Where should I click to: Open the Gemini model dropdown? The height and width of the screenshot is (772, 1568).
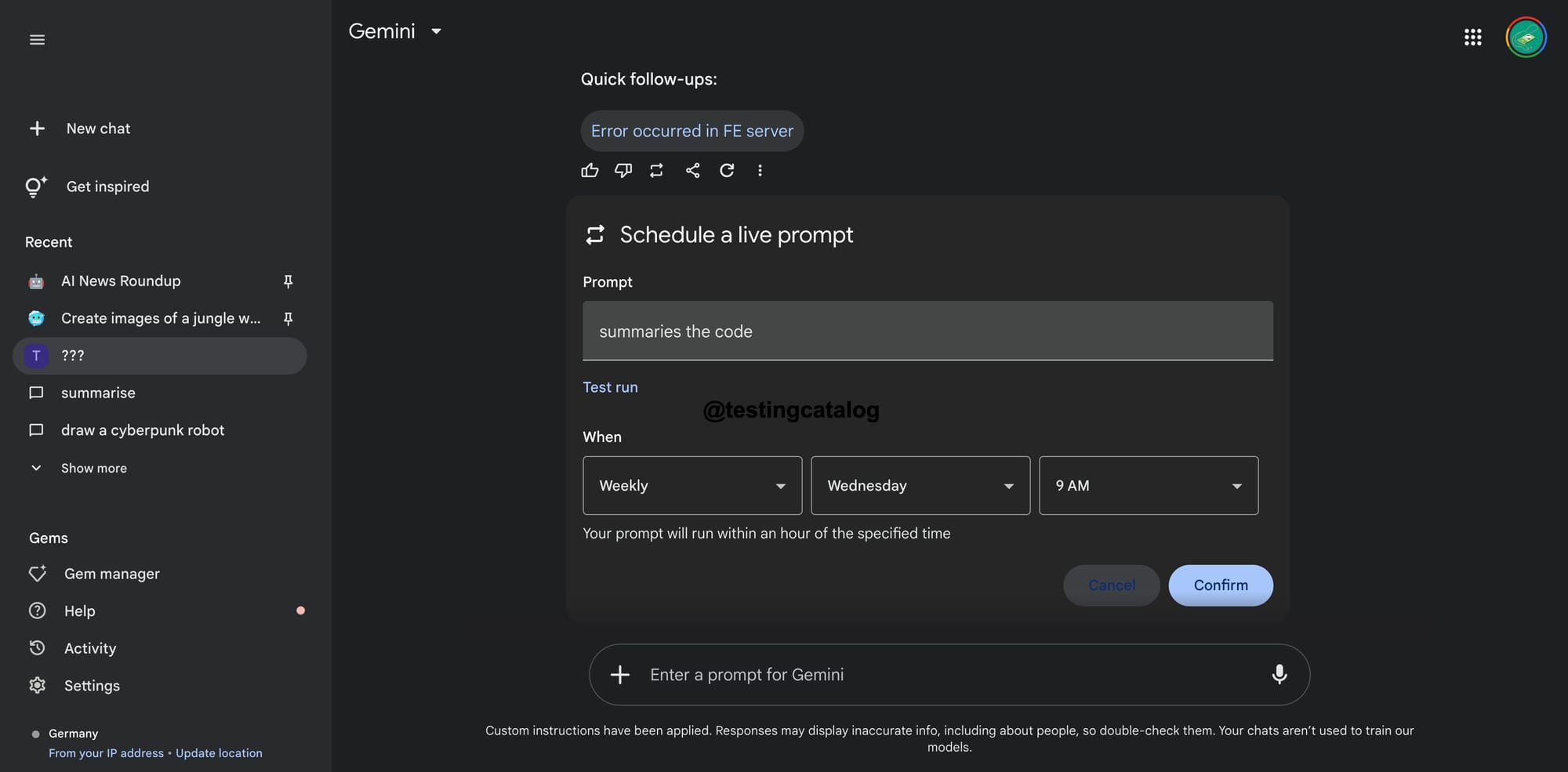(396, 31)
